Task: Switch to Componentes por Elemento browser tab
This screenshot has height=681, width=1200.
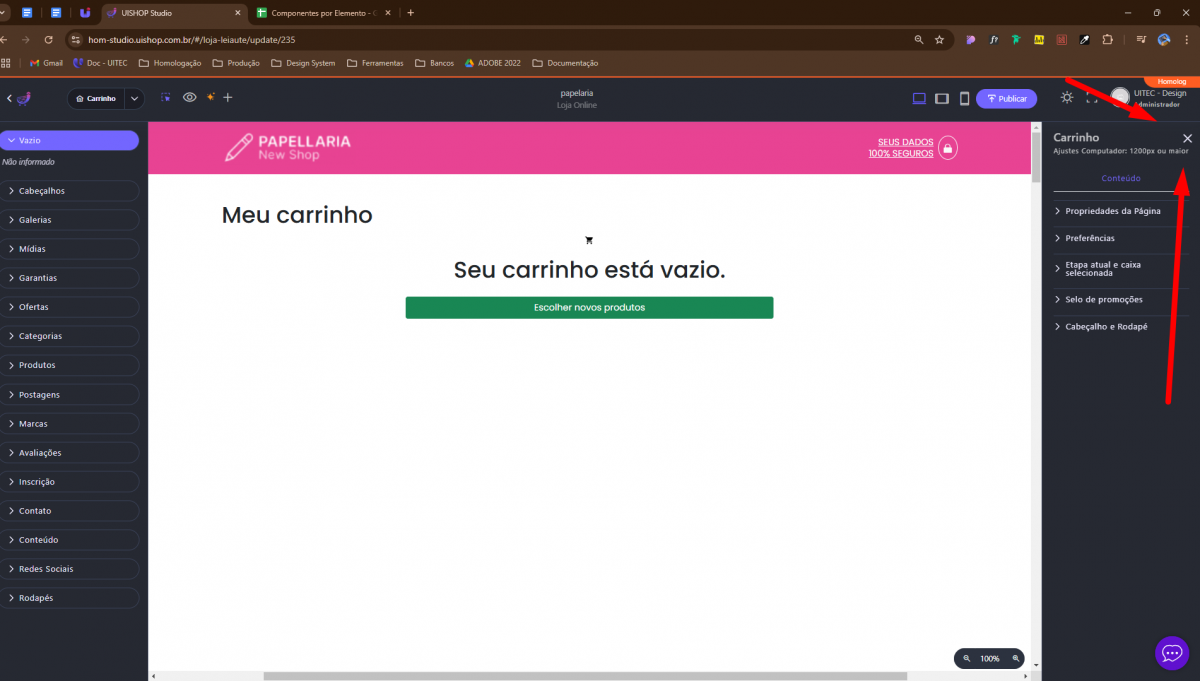Action: (320, 13)
